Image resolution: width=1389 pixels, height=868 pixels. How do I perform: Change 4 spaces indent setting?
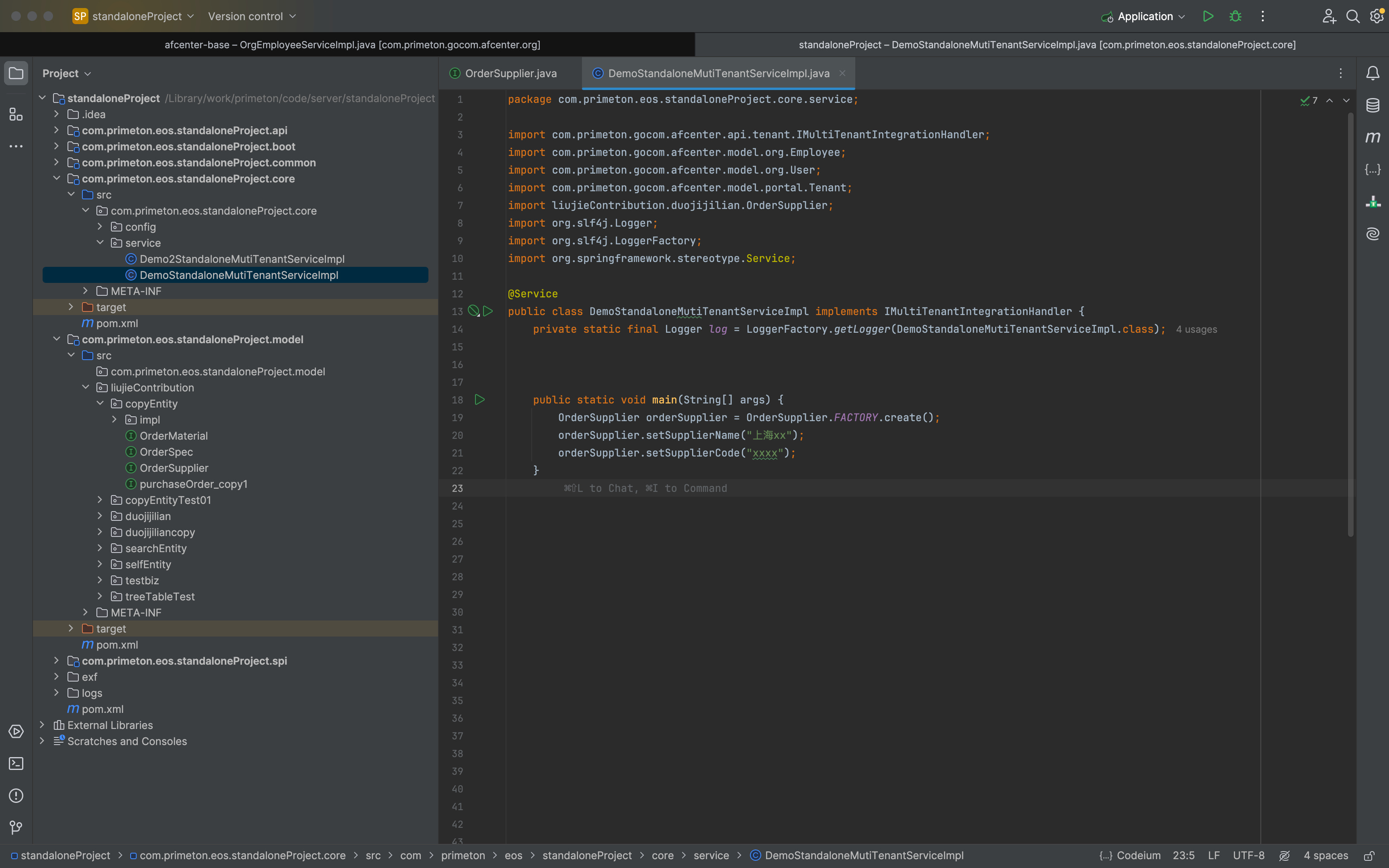click(1325, 856)
